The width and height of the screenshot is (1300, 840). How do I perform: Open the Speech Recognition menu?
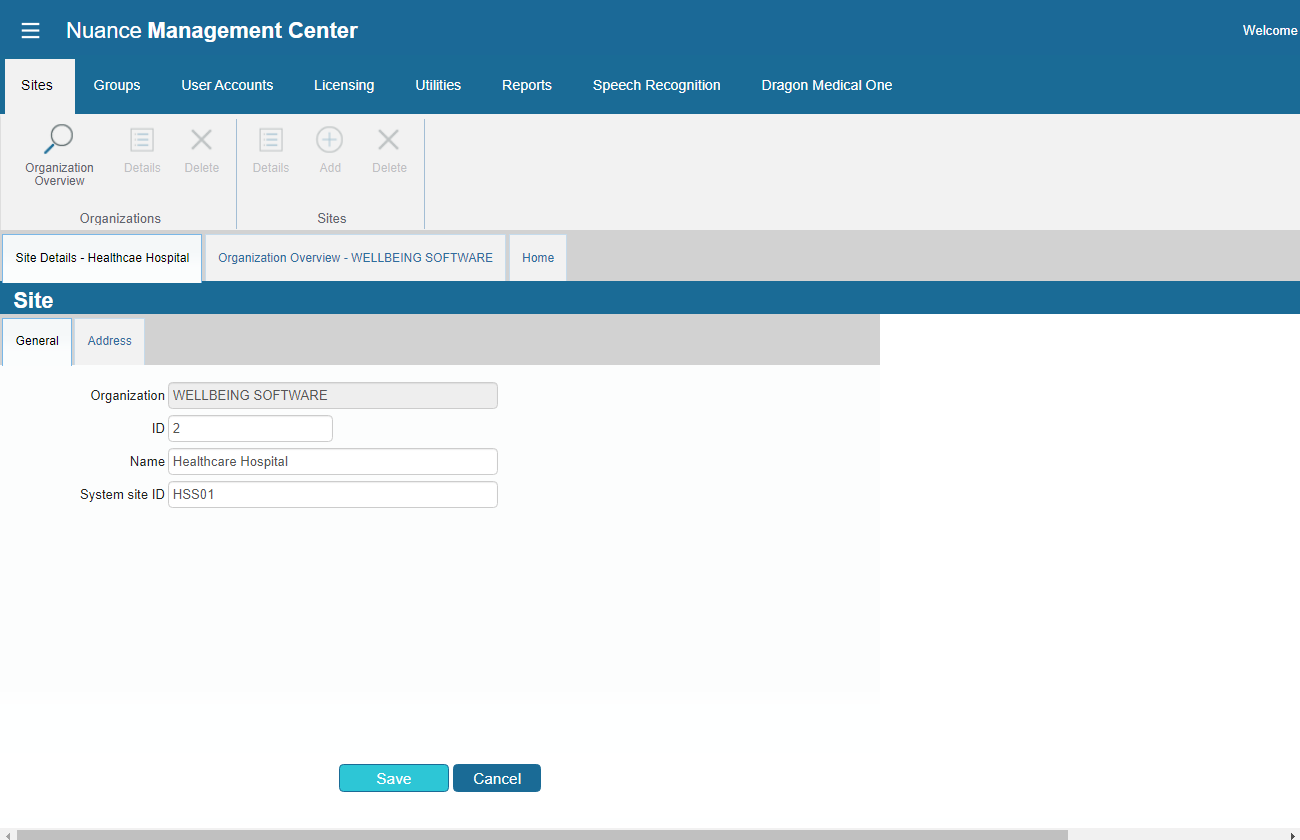(x=657, y=85)
